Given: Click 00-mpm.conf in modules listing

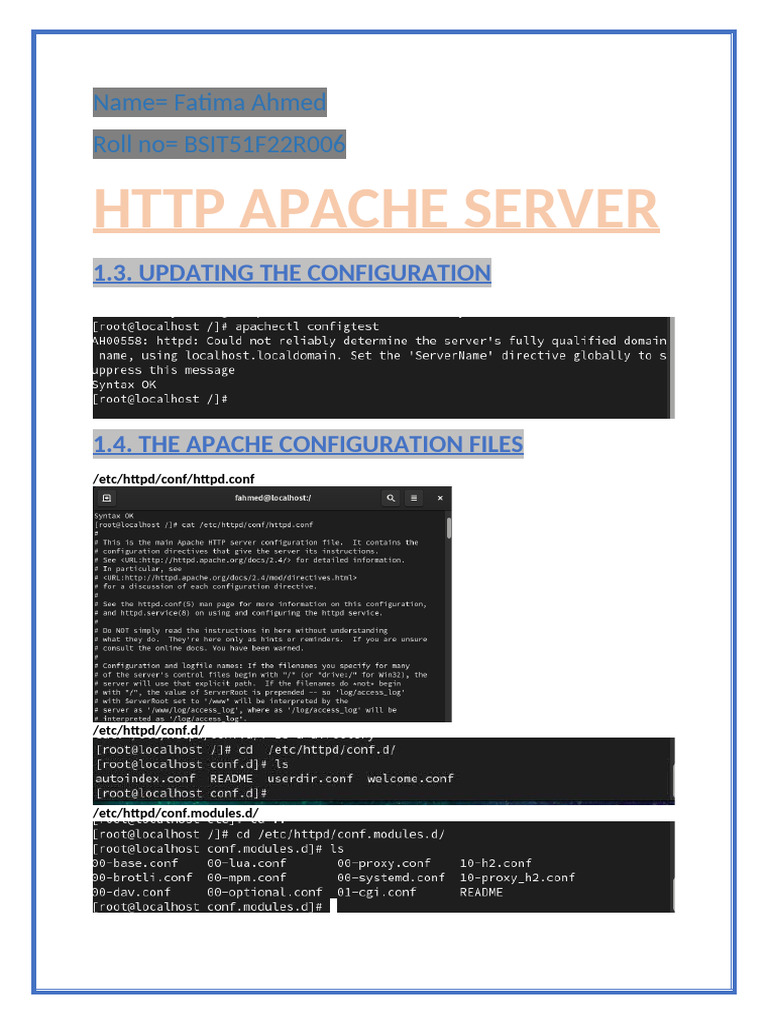Looking at the screenshot, I should click(x=246, y=878).
